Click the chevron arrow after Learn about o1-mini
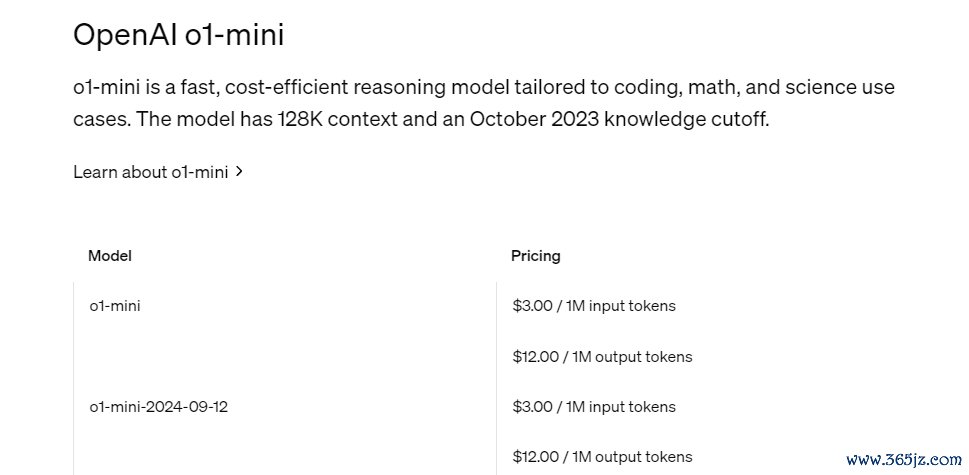 pyautogui.click(x=240, y=172)
